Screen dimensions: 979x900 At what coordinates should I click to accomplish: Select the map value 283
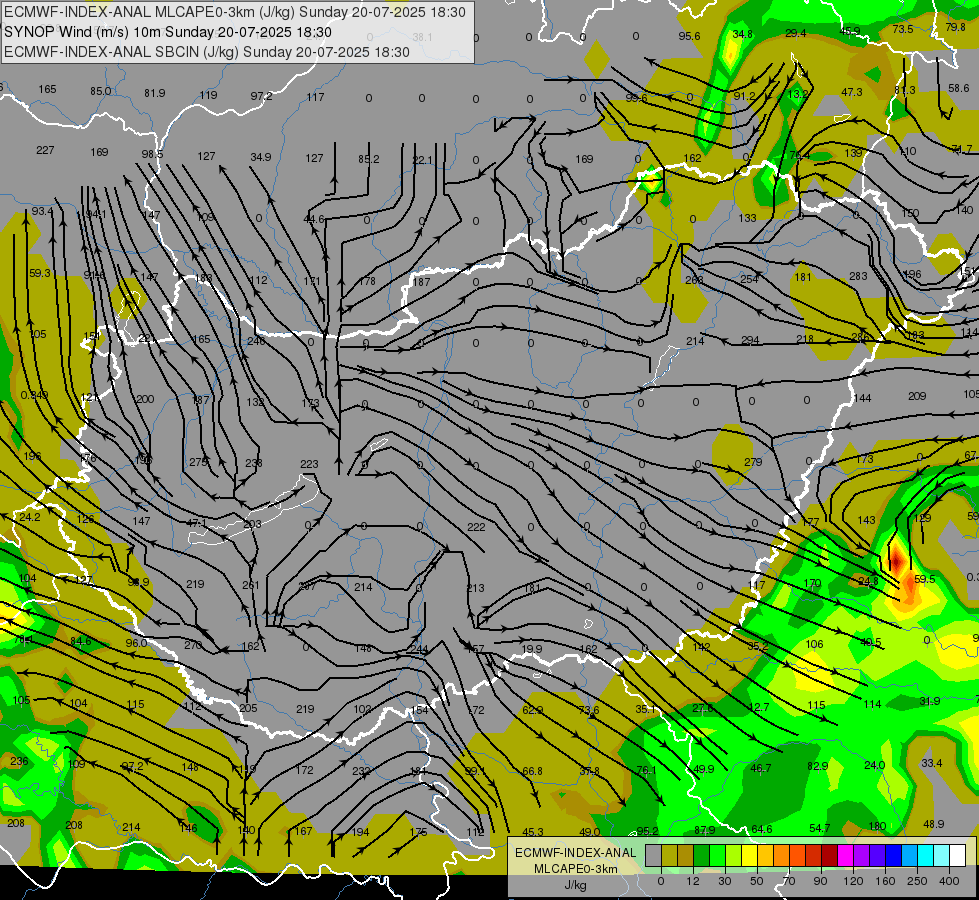[858, 275]
